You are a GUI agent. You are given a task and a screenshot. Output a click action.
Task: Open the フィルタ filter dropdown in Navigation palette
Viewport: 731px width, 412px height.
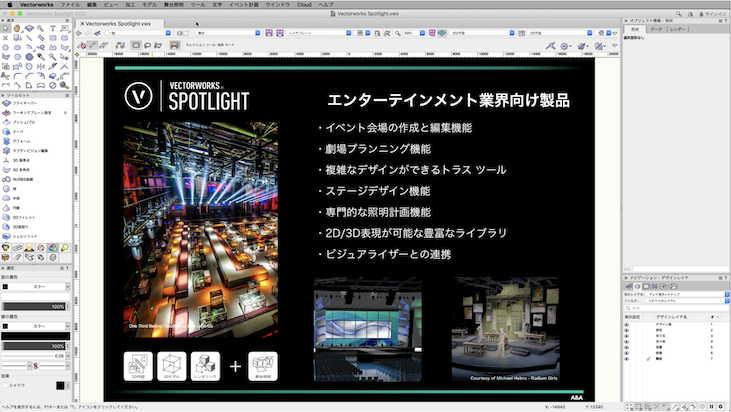[x=688, y=301]
